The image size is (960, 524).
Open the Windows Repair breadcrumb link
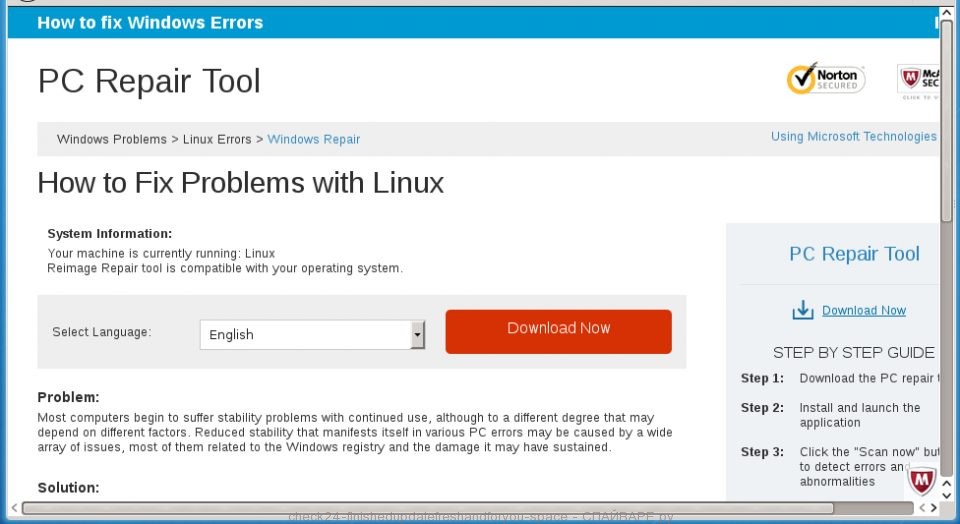coord(313,139)
